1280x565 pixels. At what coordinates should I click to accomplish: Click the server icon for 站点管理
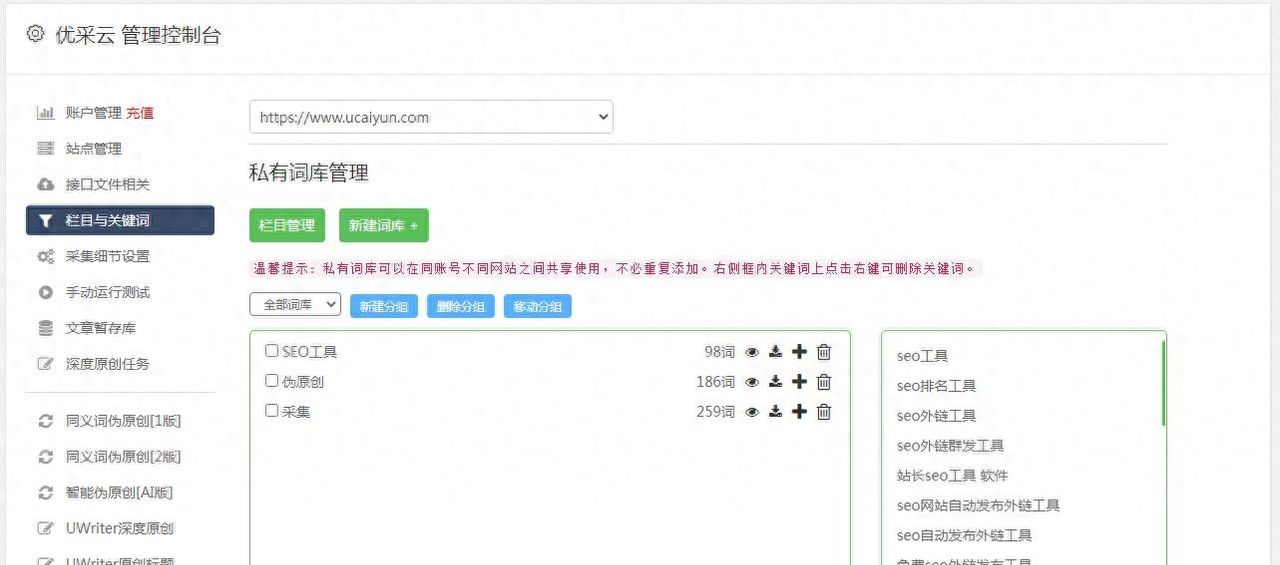pos(45,149)
